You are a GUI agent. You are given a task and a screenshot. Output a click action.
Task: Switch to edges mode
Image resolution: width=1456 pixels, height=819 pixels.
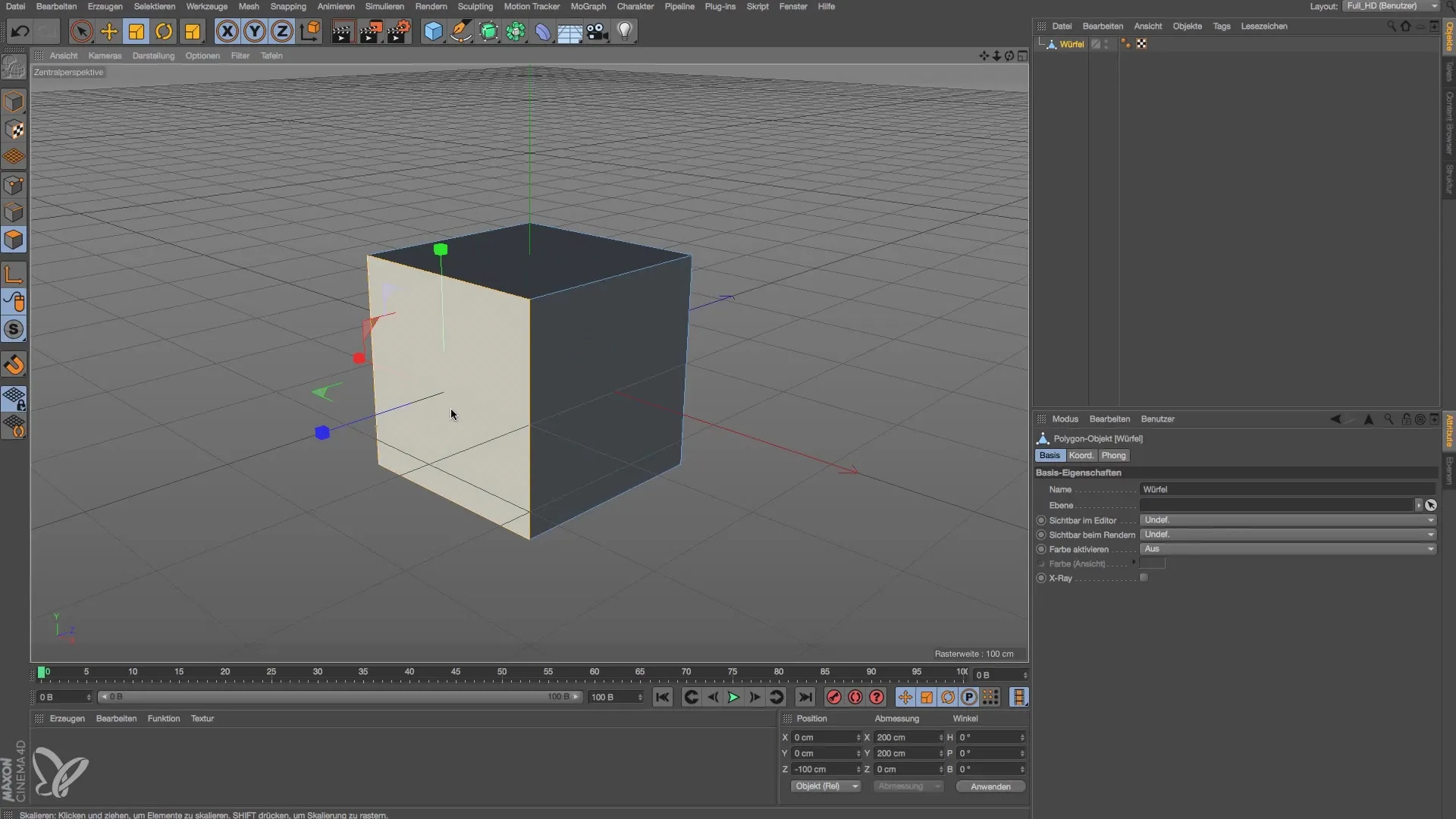14,212
